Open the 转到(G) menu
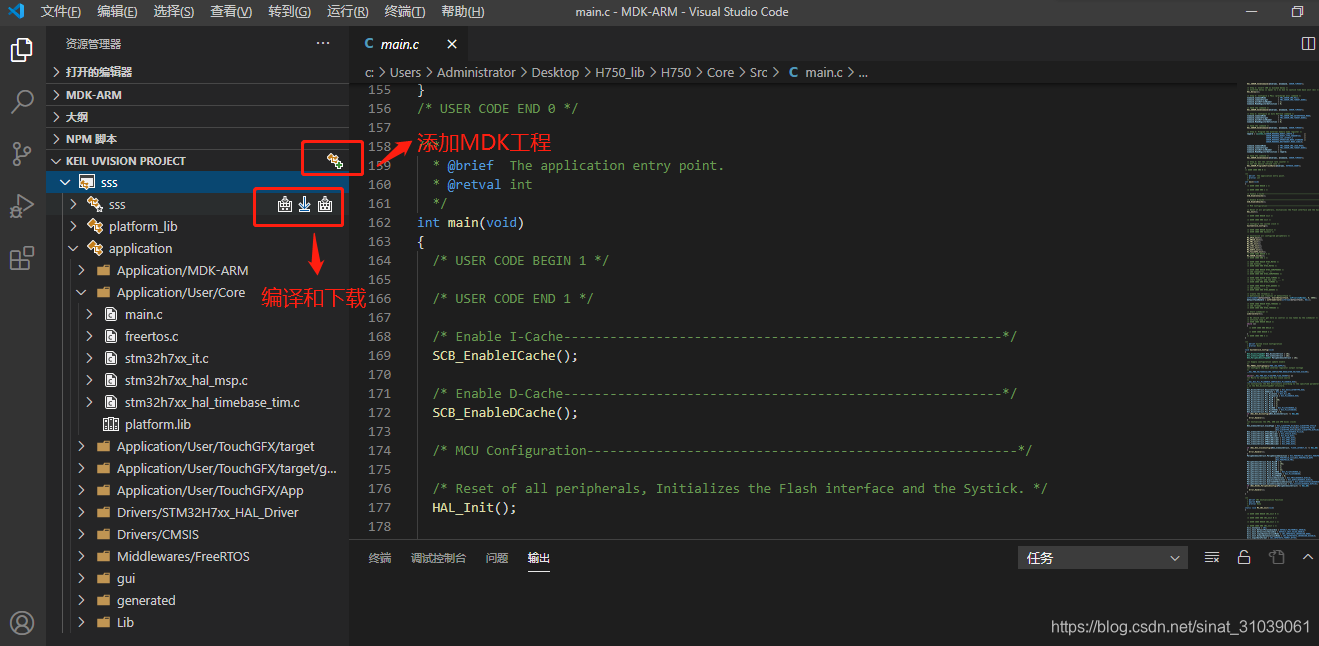The width and height of the screenshot is (1319, 646). [x=290, y=12]
